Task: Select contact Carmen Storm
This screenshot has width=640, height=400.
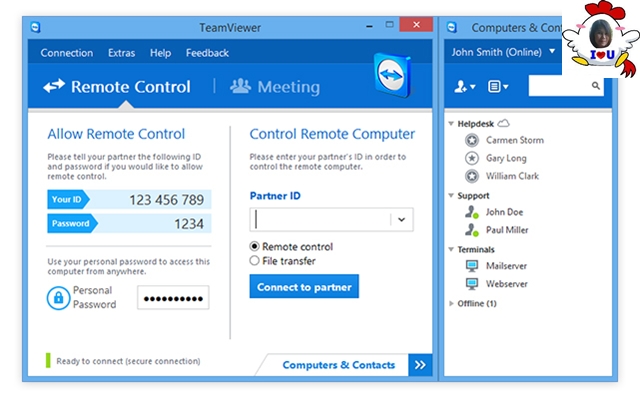Action: click(x=515, y=140)
